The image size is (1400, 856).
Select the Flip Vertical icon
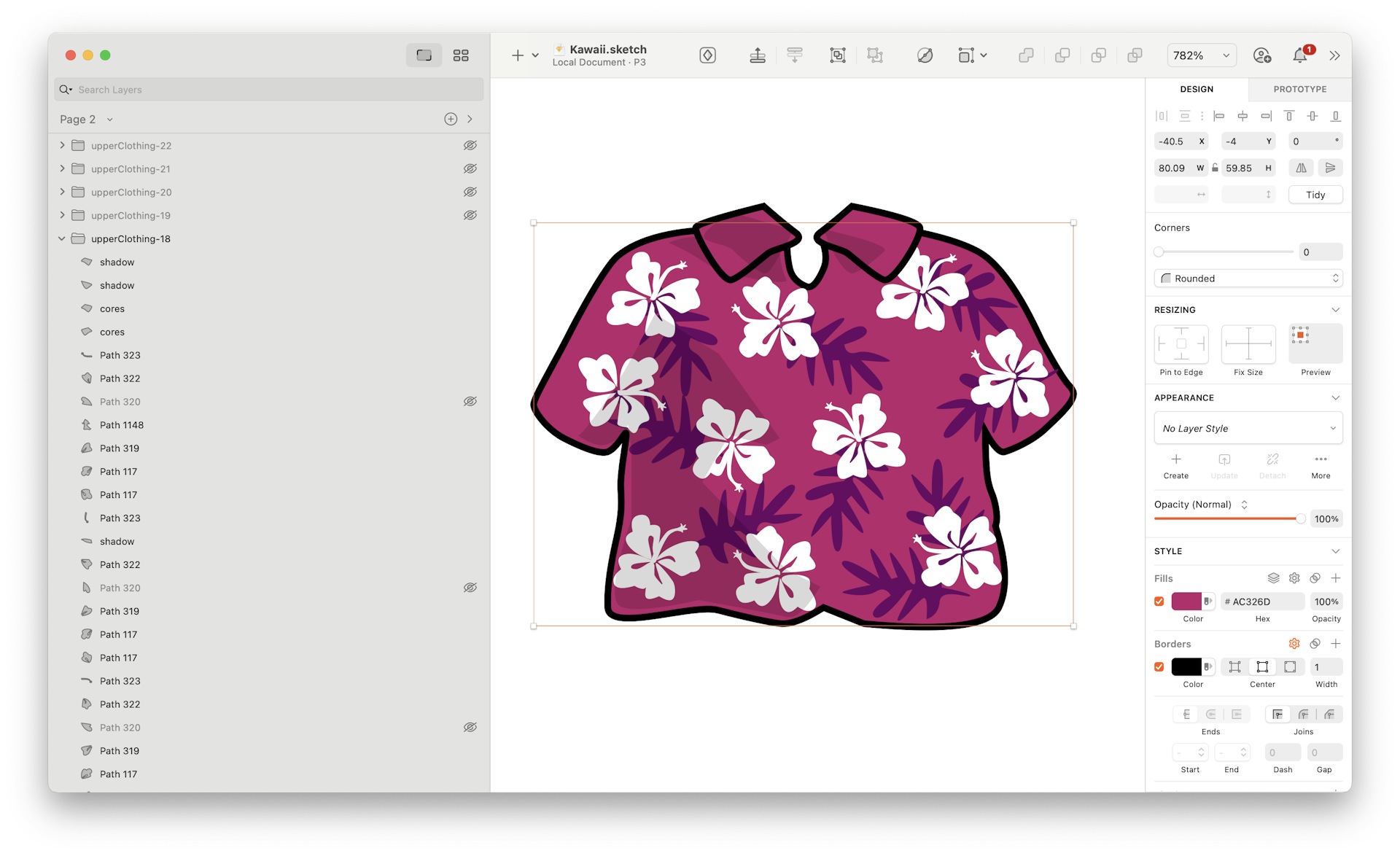click(1330, 168)
